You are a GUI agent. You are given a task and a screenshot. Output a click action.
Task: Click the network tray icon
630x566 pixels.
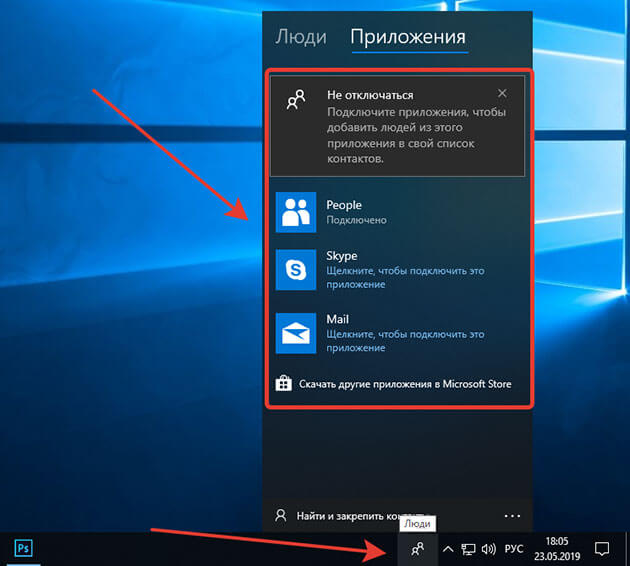coord(468,549)
